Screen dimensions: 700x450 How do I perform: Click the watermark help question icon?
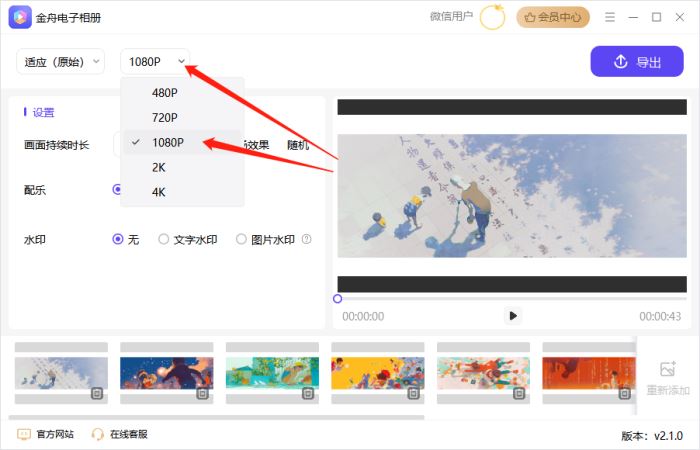point(307,239)
